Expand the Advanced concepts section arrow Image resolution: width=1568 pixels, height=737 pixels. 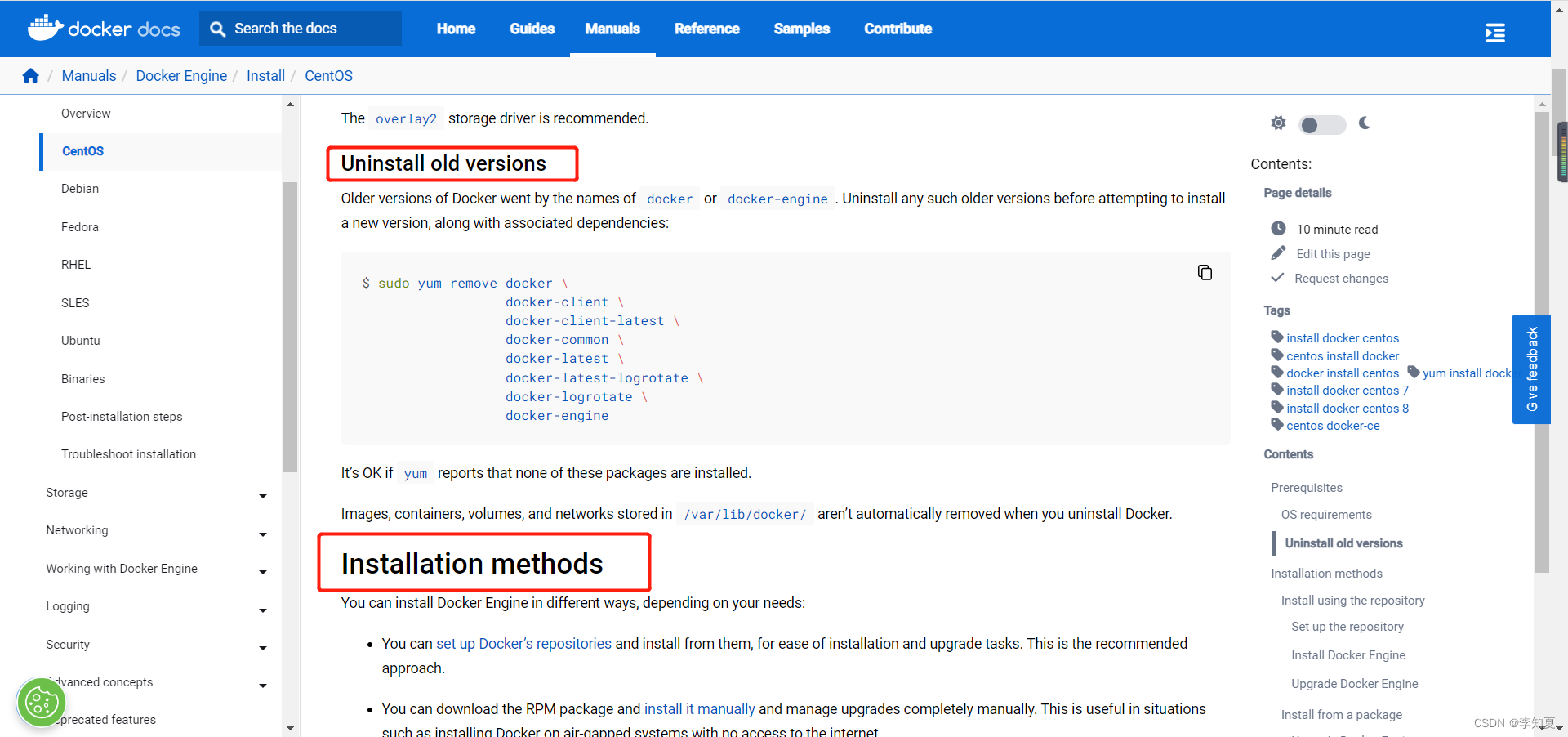[263, 686]
